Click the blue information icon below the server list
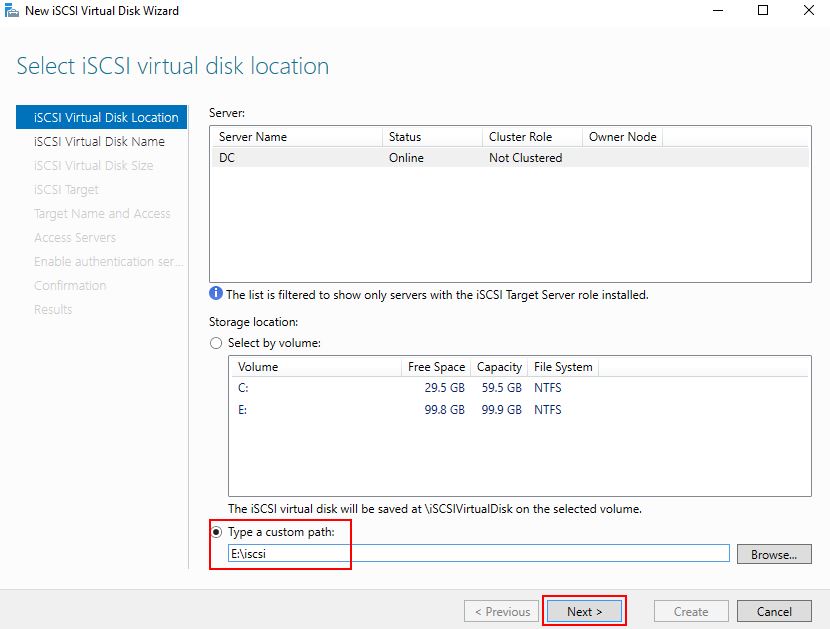Viewport: 830px width, 629px height. click(215, 293)
